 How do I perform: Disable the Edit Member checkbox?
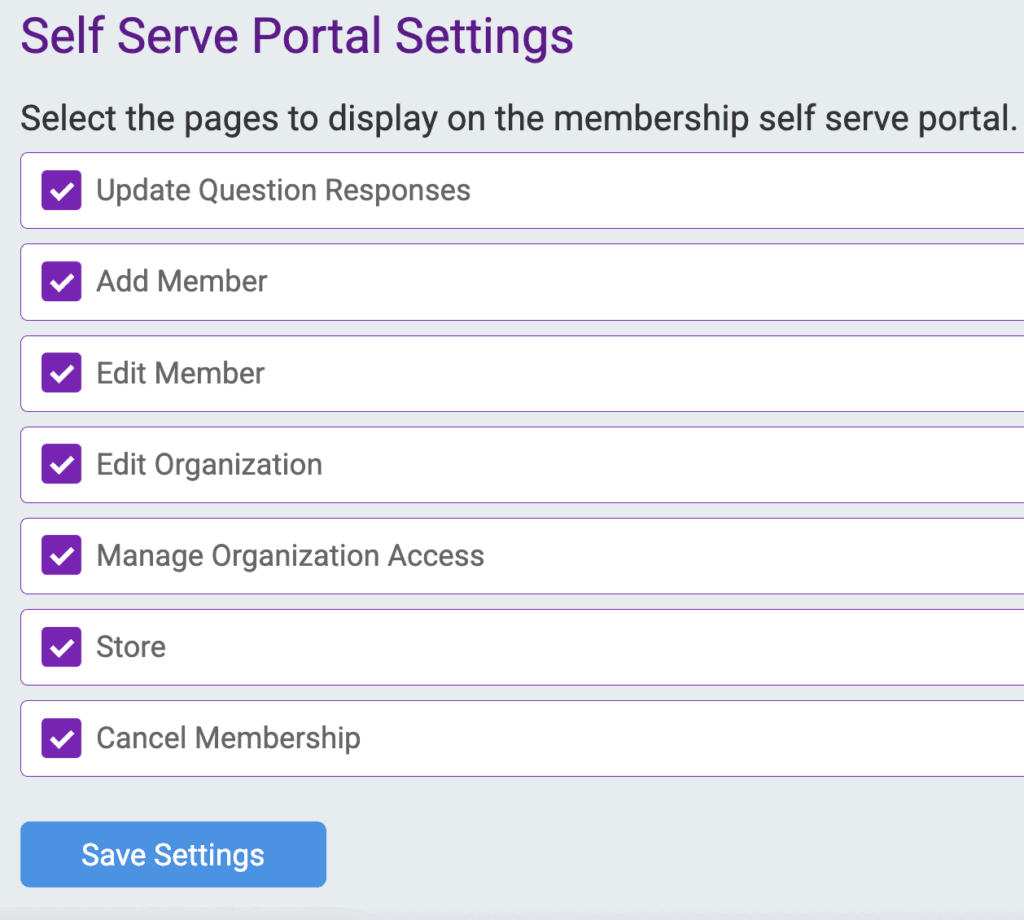pos(61,373)
